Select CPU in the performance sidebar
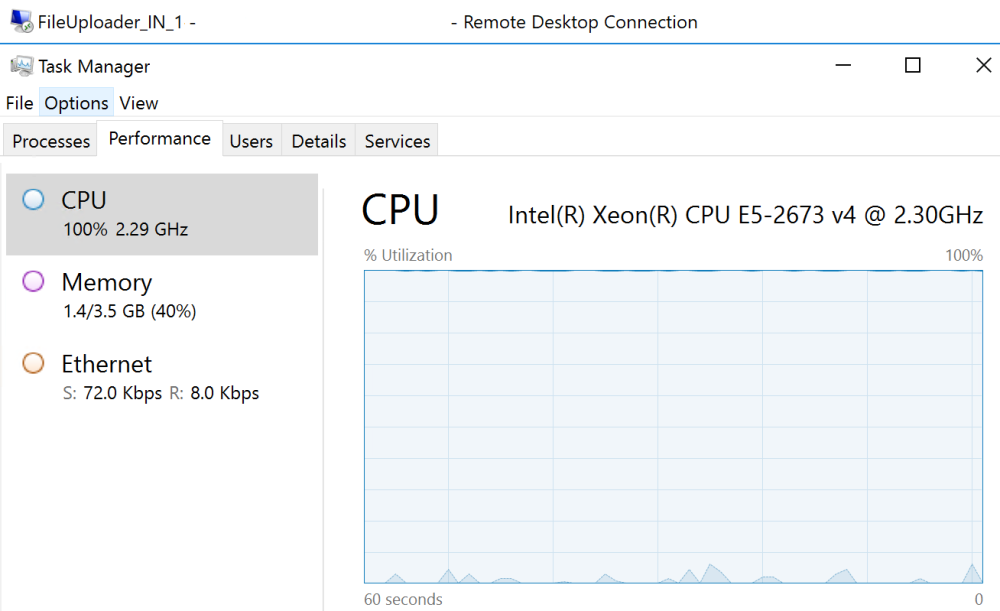The width and height of the screenshot is (1000, 611). [x=120, y=213]
